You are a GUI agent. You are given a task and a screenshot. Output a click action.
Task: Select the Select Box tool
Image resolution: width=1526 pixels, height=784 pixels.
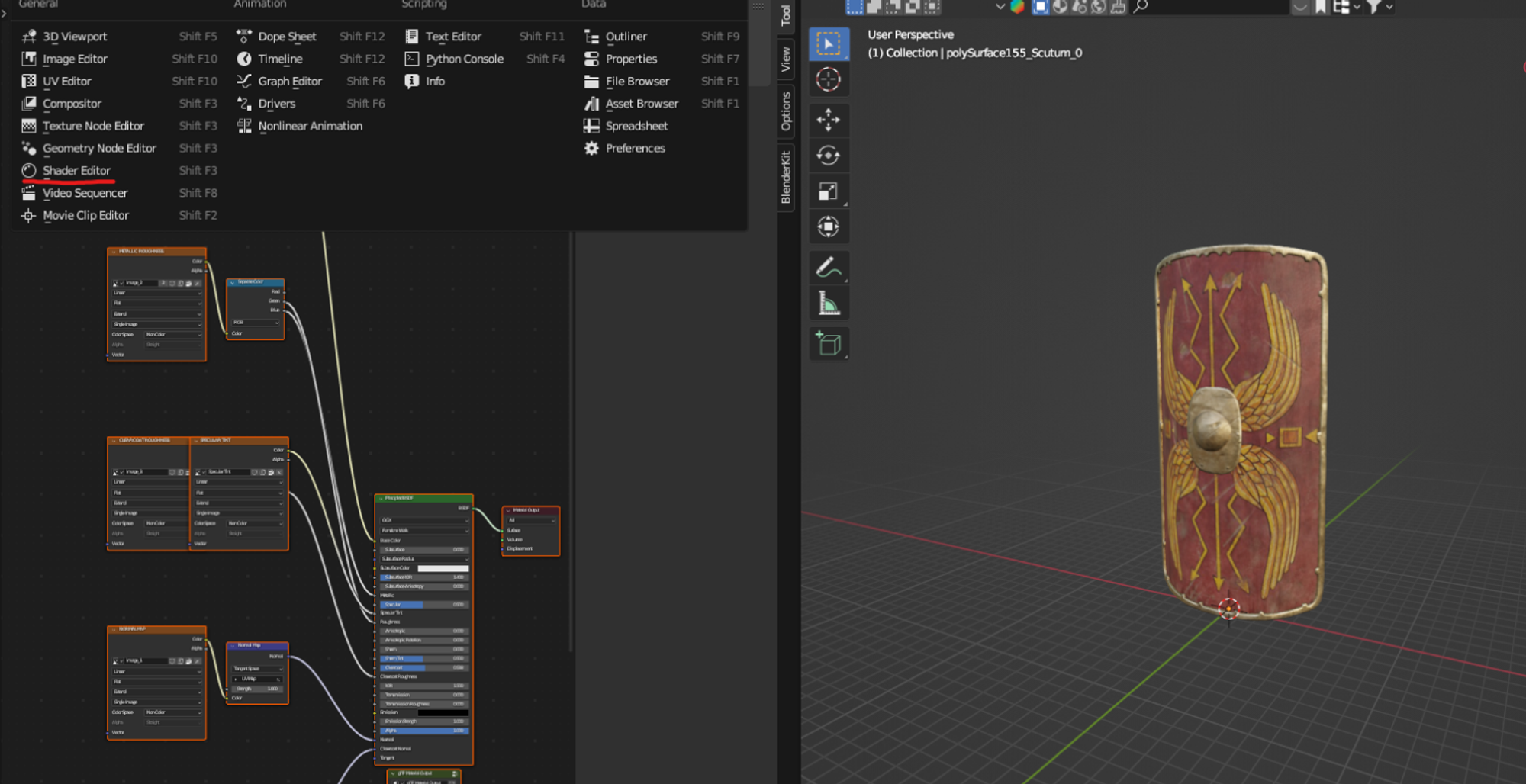(x=829, y=43)
